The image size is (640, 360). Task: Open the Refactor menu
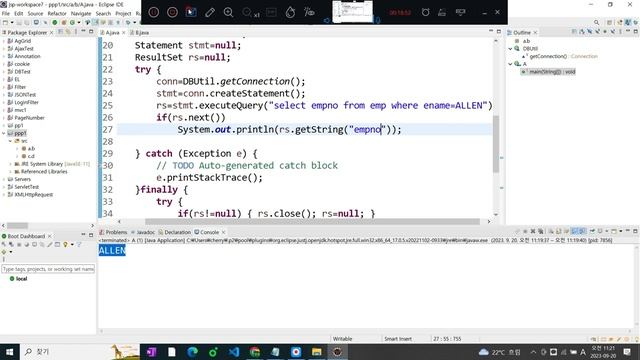(x=57, y=13)
